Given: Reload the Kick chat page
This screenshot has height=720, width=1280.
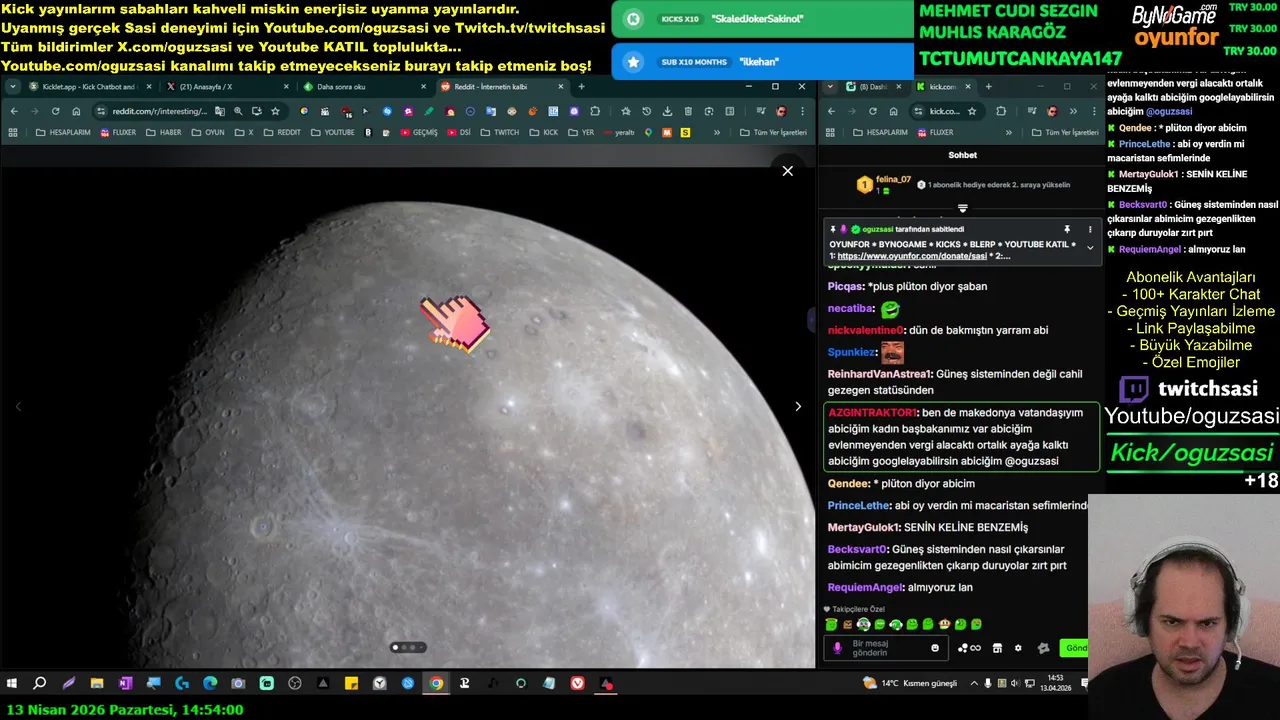Looking at the screenshot, I should (x=872, y=111).
